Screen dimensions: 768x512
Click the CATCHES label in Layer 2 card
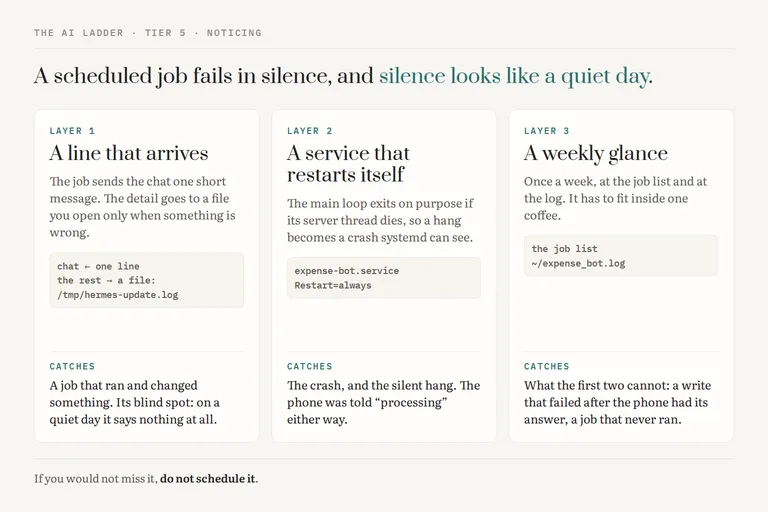(310, 366)
